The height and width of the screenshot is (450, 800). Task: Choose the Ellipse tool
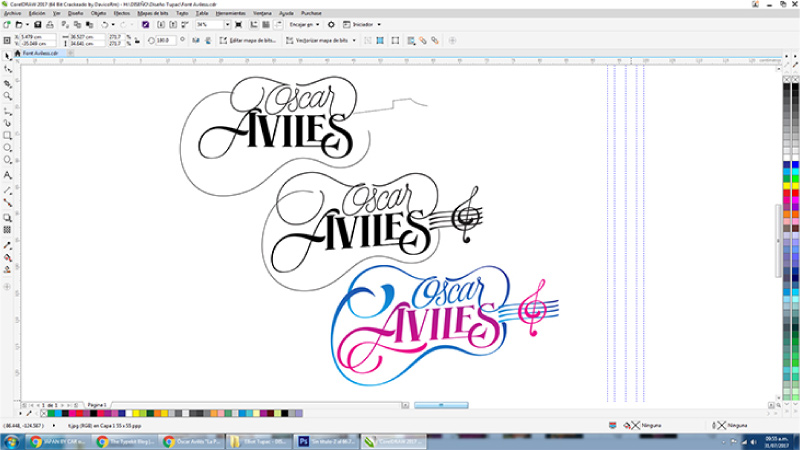tap(7, 147)
